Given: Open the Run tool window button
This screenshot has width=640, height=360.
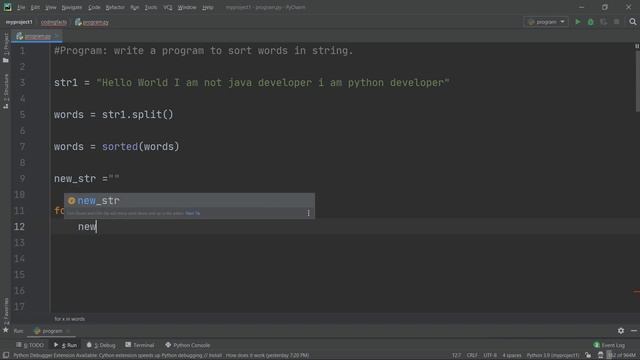Looking at the screenshot, I should click(x=65, y=345).
